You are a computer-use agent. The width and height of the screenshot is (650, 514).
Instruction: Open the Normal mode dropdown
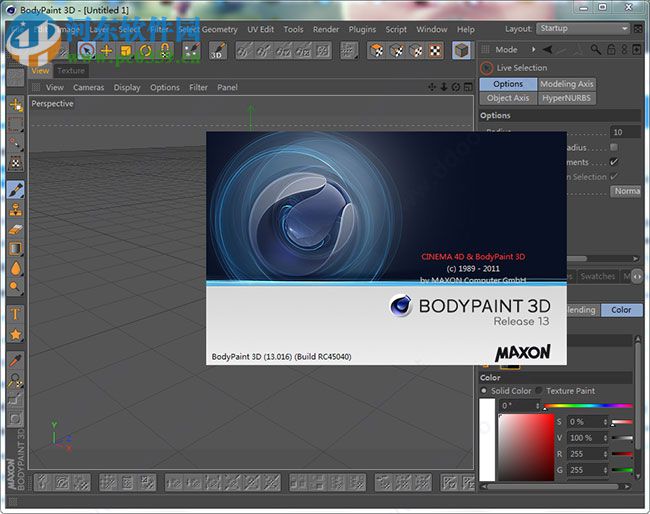(626, 191)
